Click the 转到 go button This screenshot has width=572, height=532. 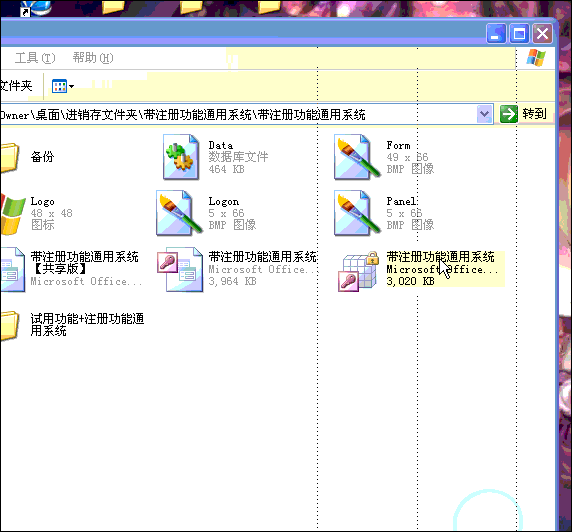pyautogui.click(x=524, y=114)
